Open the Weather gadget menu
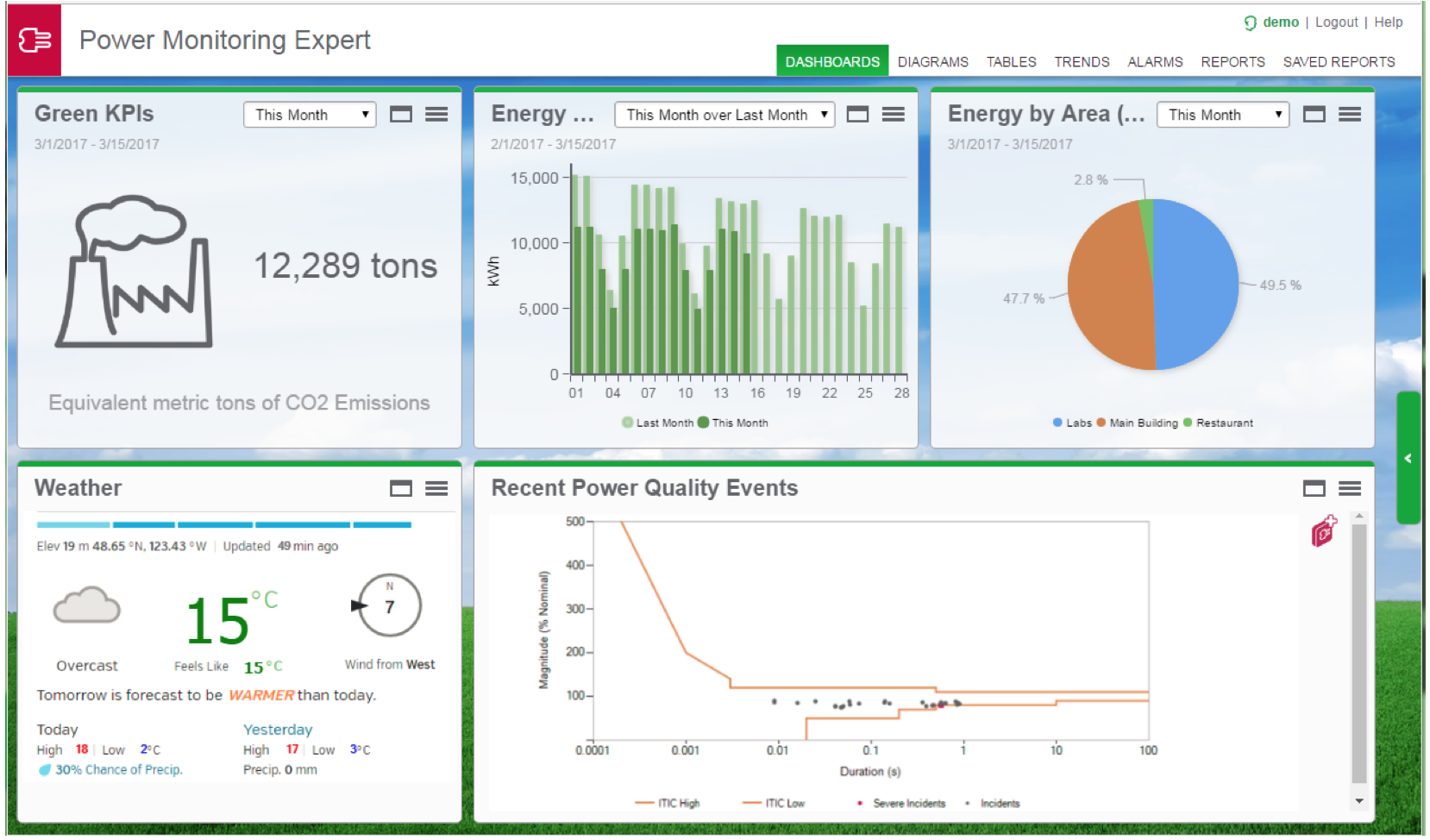1430x840 pixels. coord(436,489)
